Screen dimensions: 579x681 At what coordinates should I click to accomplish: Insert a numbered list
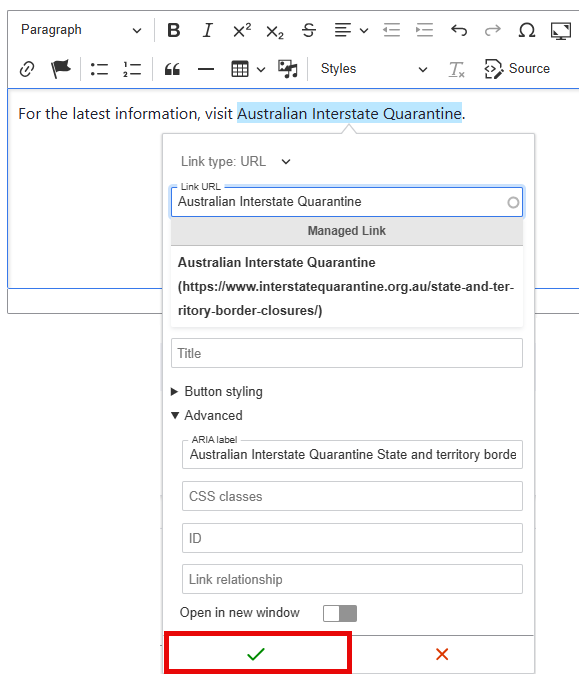click(x=132, y=69)
